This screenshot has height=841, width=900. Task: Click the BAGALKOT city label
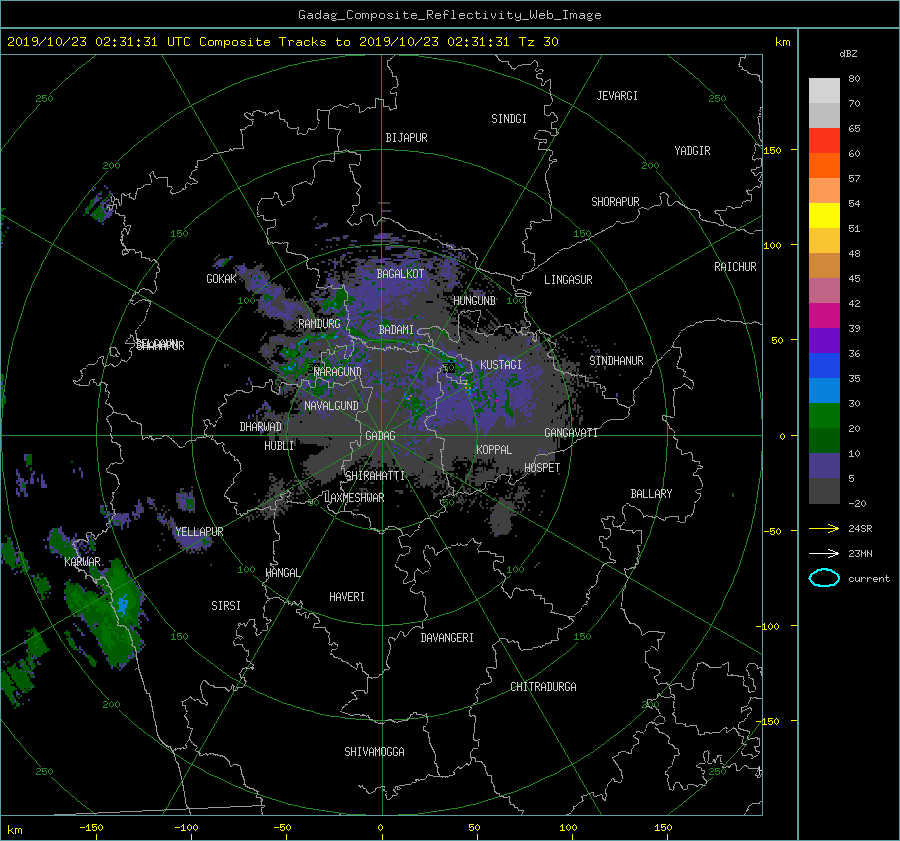(x=400, y=274)
